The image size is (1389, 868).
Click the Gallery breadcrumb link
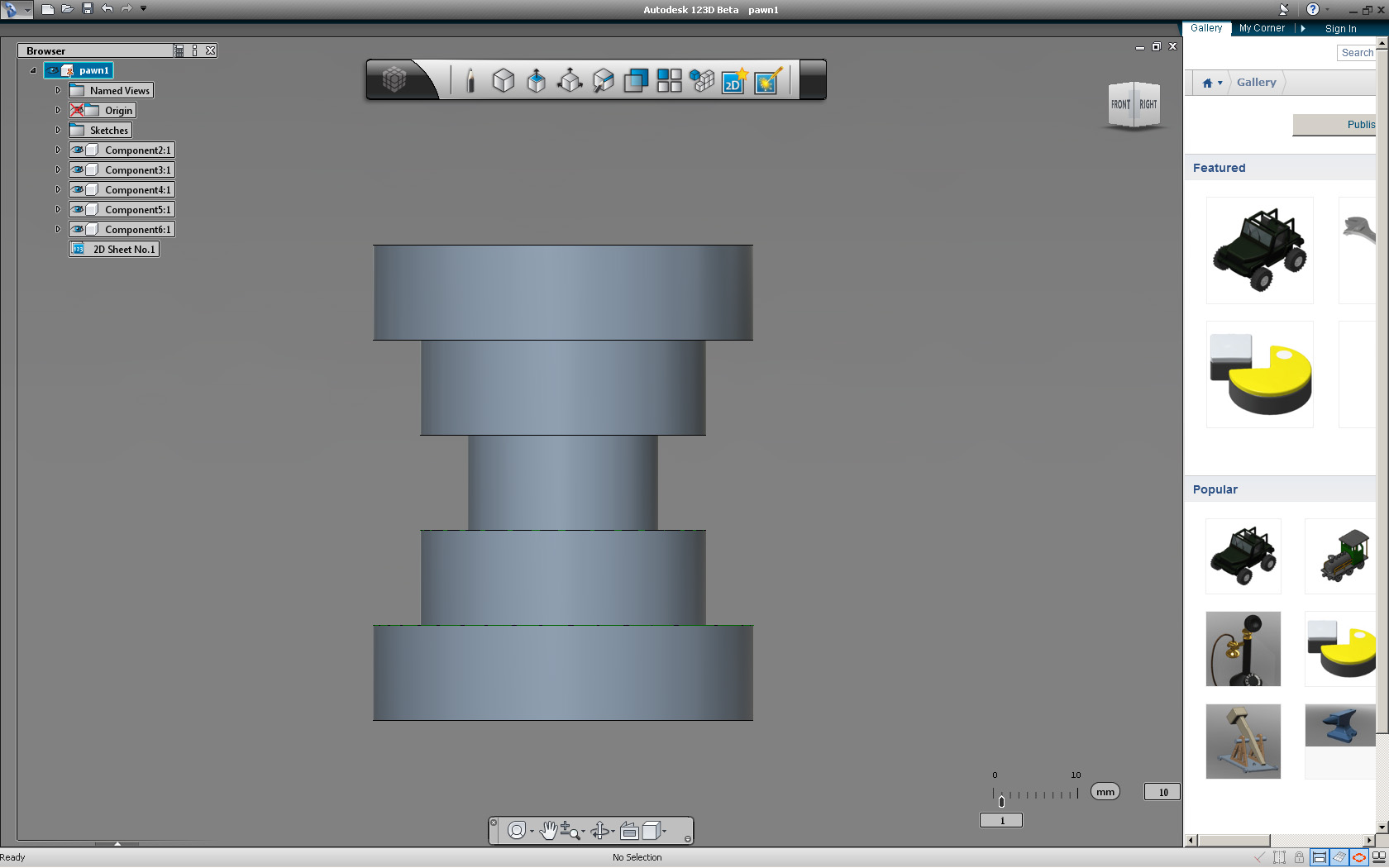(x=1256, y=83)
